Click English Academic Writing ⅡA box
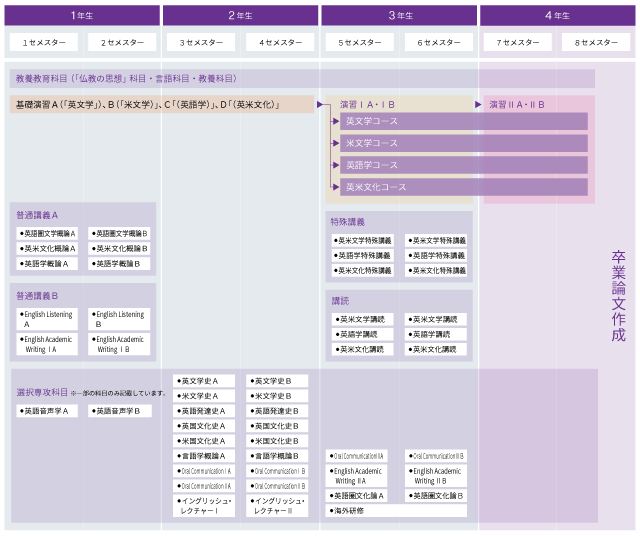This screenshot has width=640, height=536. click(x=357, y=476)
